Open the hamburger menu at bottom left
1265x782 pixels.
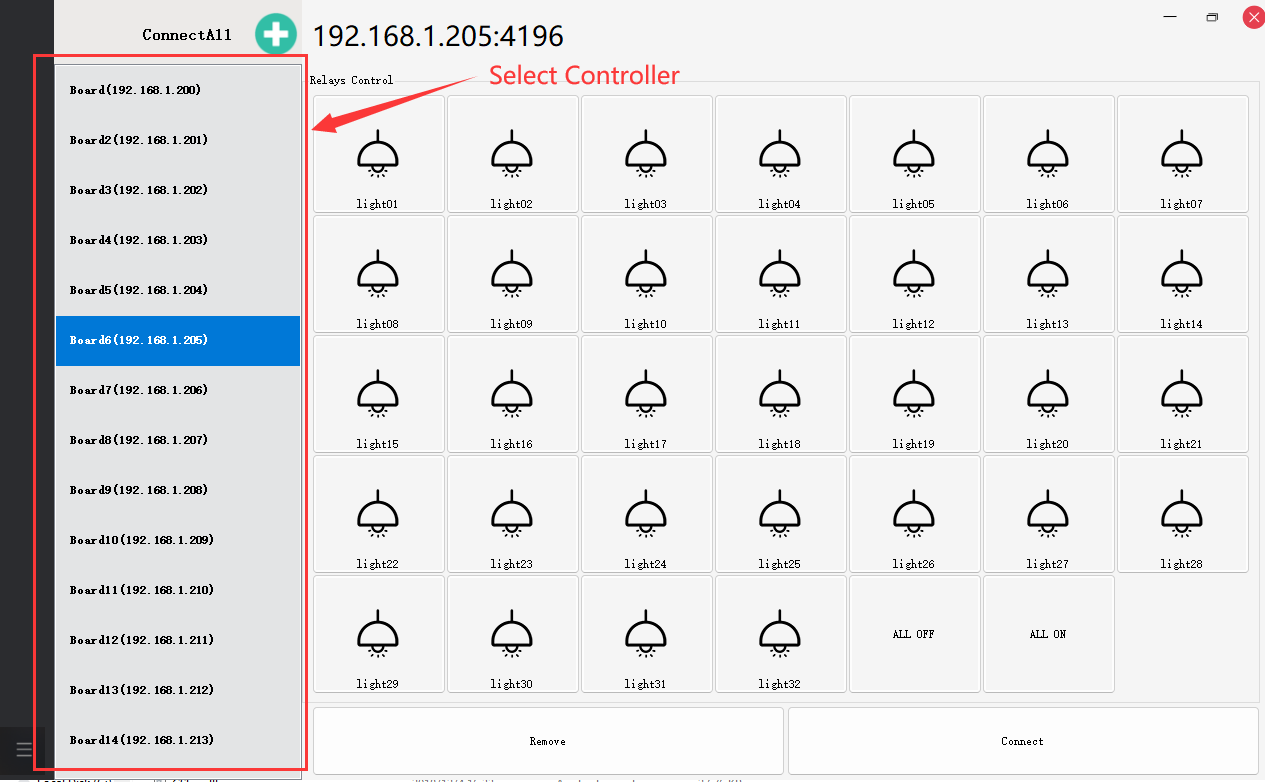point(25,749)
